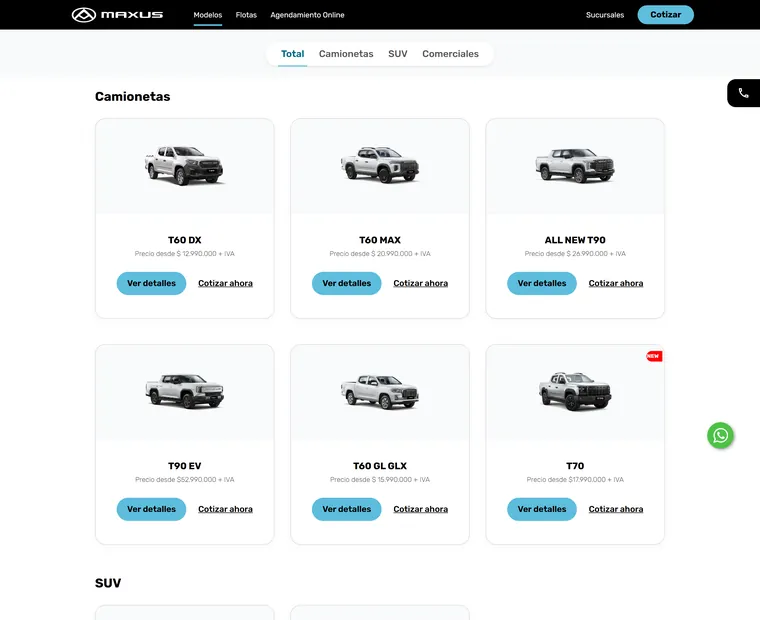Viewport: 760px width, 620px height.
Task: Click Cotizar ahora for T70
Action: (x=616, y=509)
